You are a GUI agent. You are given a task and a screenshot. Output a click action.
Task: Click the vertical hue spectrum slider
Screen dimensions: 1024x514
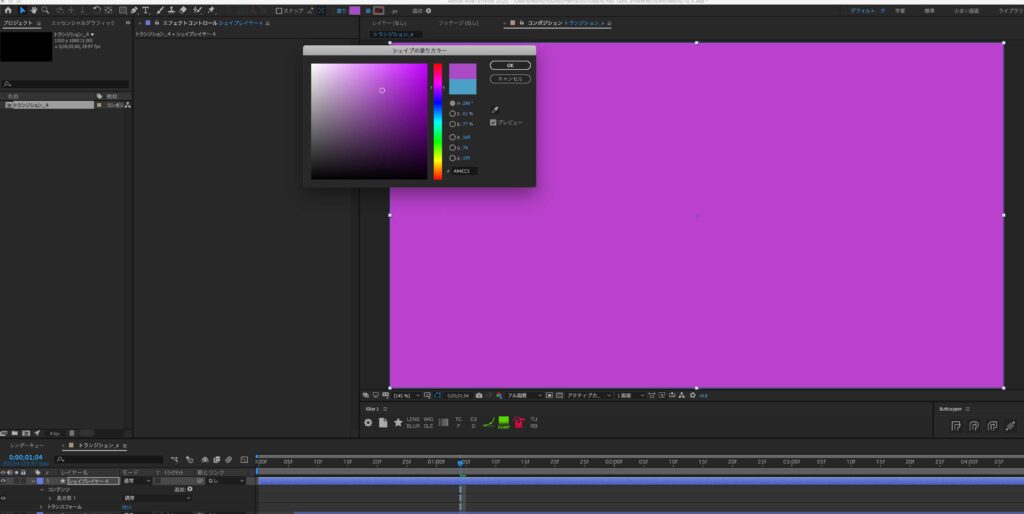click(x=438, y=121)
